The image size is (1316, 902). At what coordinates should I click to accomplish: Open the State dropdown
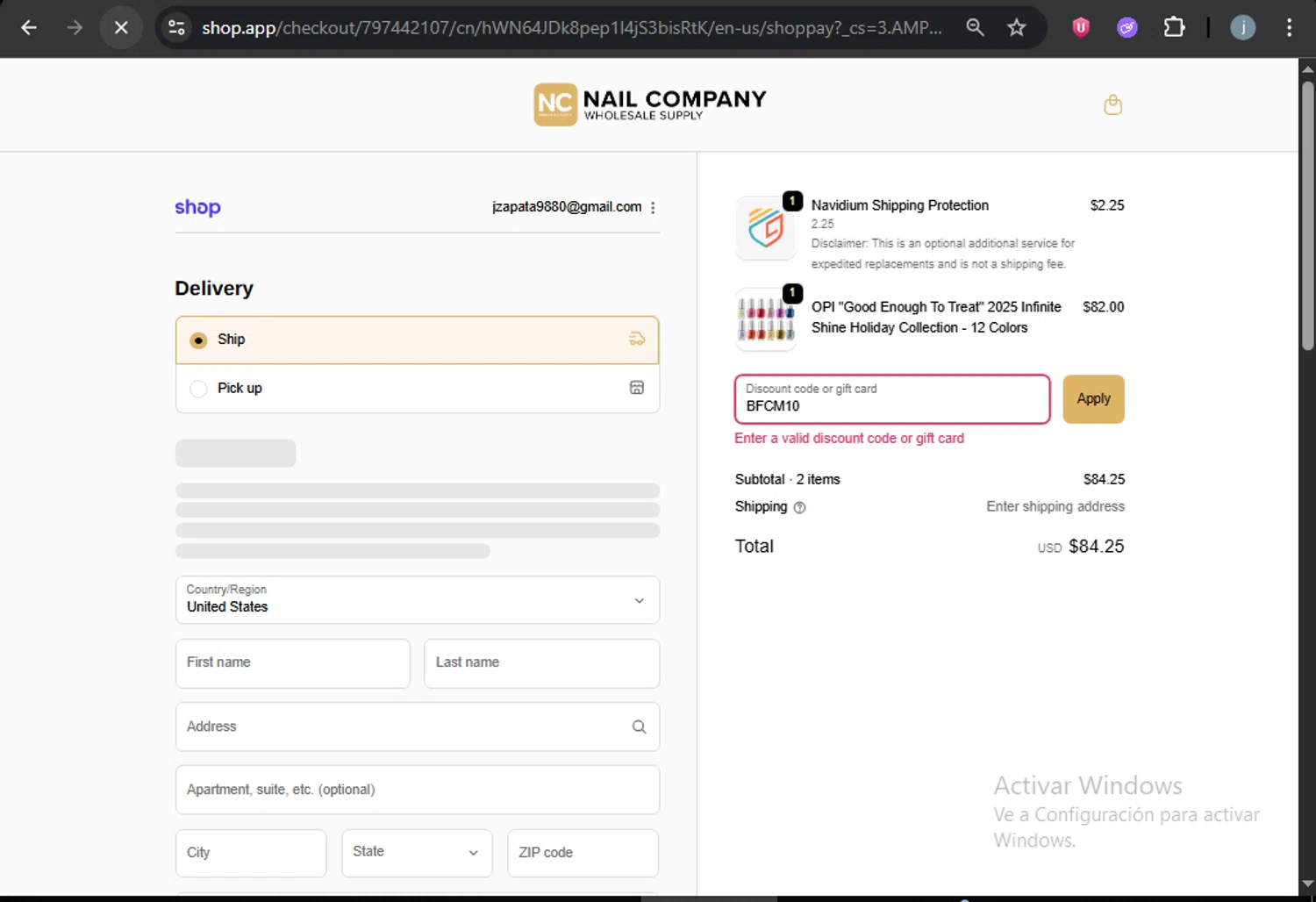pyautogui.click(x=417, y=852)
